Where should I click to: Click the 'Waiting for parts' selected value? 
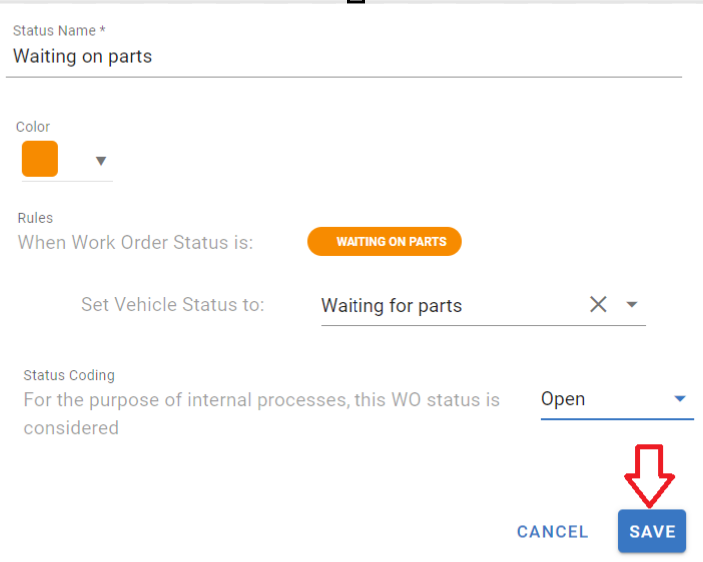tap(391, 306)
